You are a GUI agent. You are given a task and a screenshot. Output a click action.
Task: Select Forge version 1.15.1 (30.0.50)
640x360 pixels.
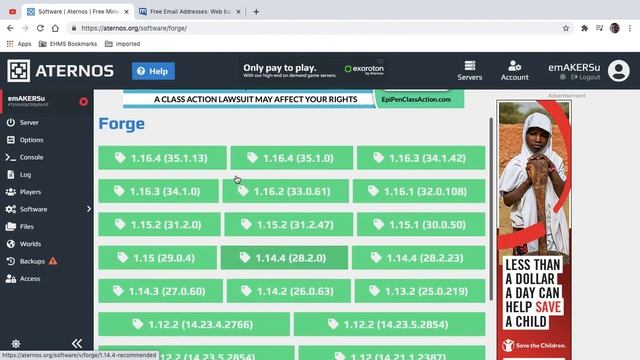point(421,224)
